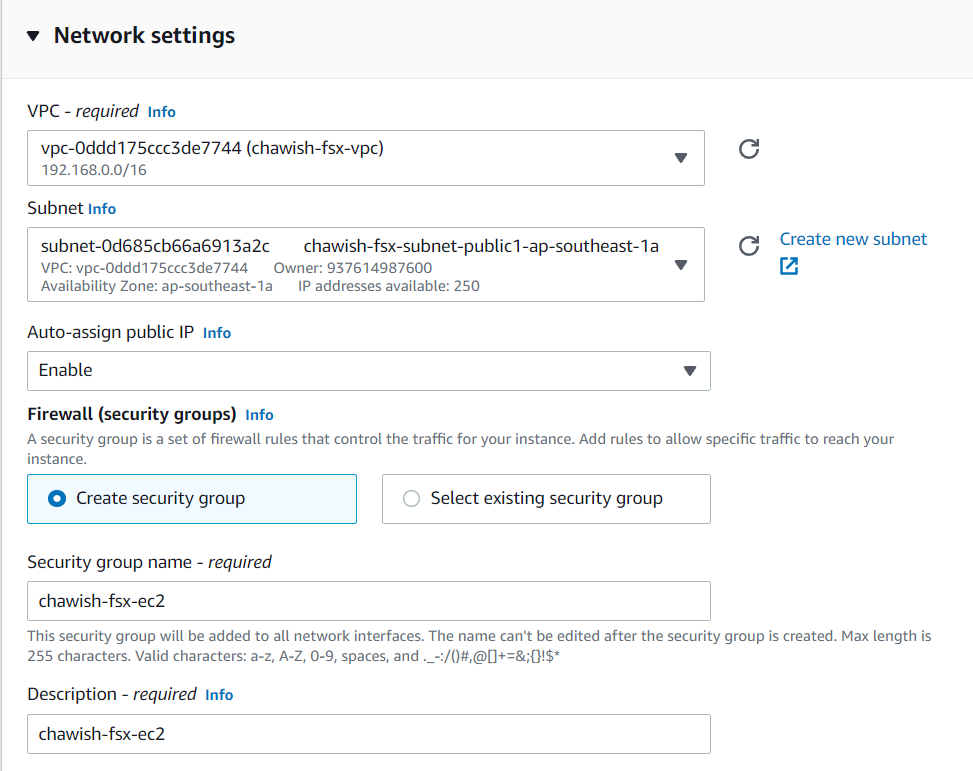Click the external link icon beside Create new subnet
Viewport: 973px width, 771px height.
pyautogui.click(x=788, y=266)
